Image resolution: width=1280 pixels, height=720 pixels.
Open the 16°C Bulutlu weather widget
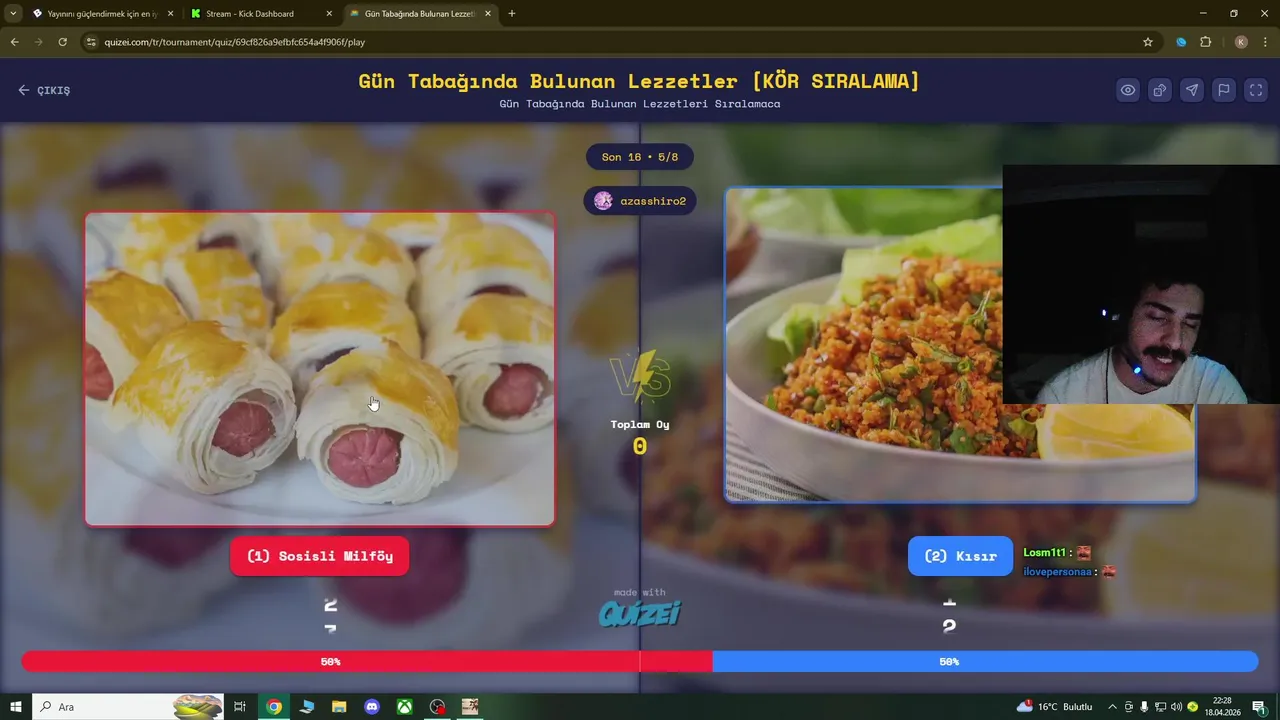point(1055,707)
